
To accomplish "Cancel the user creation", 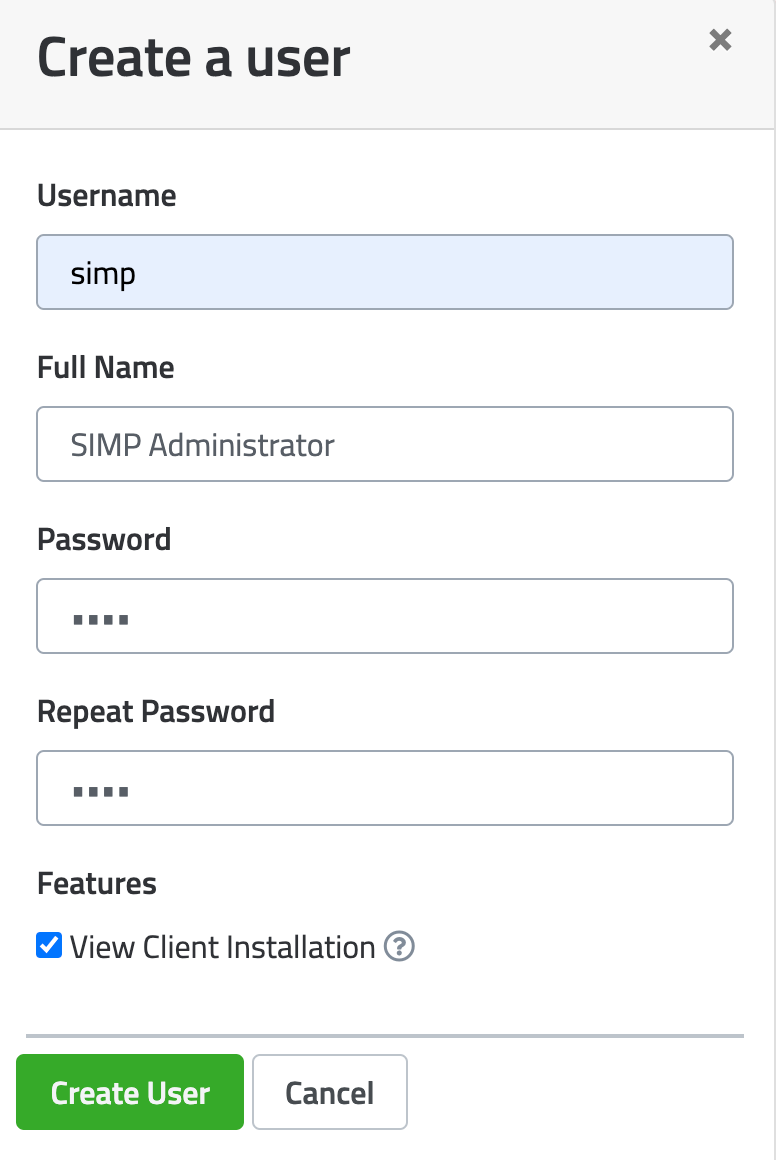I will (330, 1092).
